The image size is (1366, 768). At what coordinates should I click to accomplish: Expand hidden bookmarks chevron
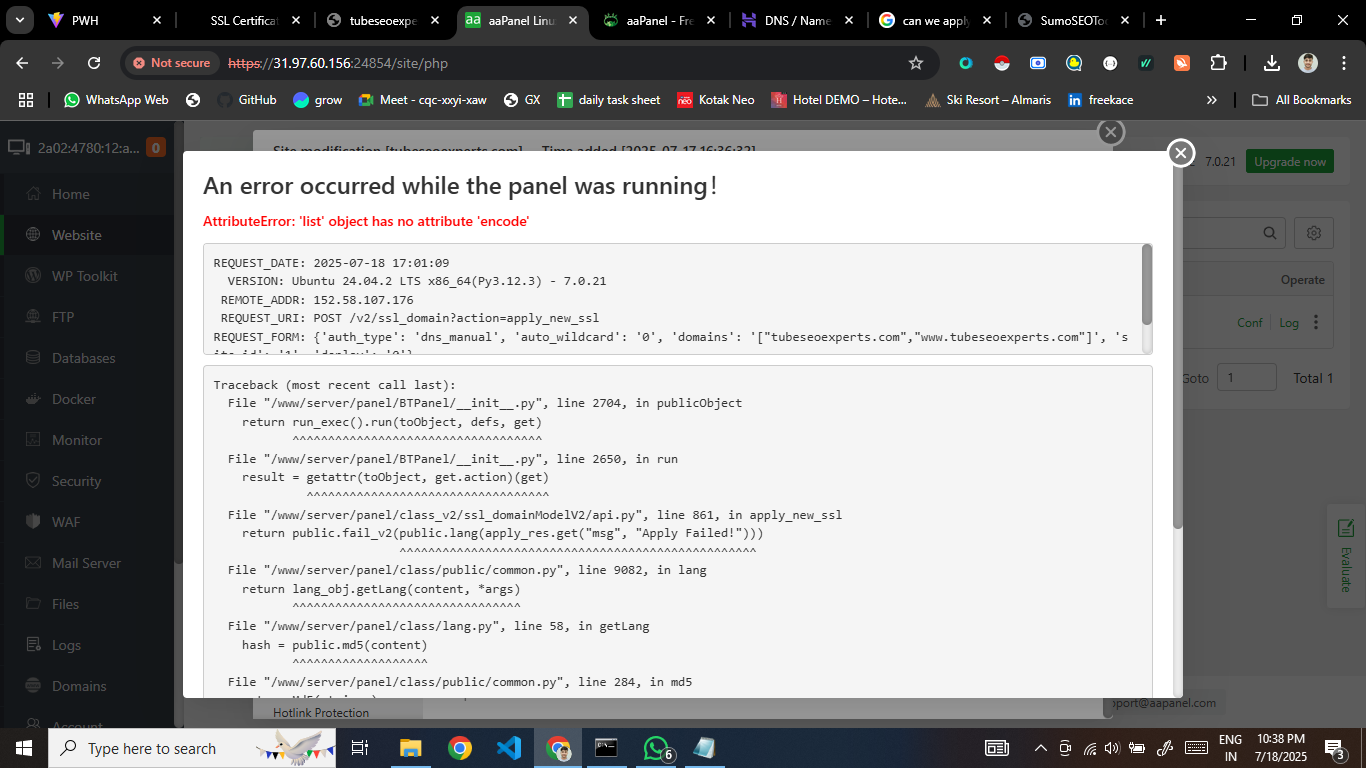click(x=1212, y=100)
